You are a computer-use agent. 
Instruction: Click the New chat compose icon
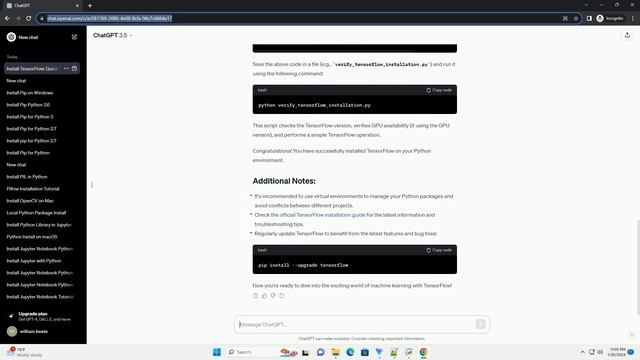(74, 37)
